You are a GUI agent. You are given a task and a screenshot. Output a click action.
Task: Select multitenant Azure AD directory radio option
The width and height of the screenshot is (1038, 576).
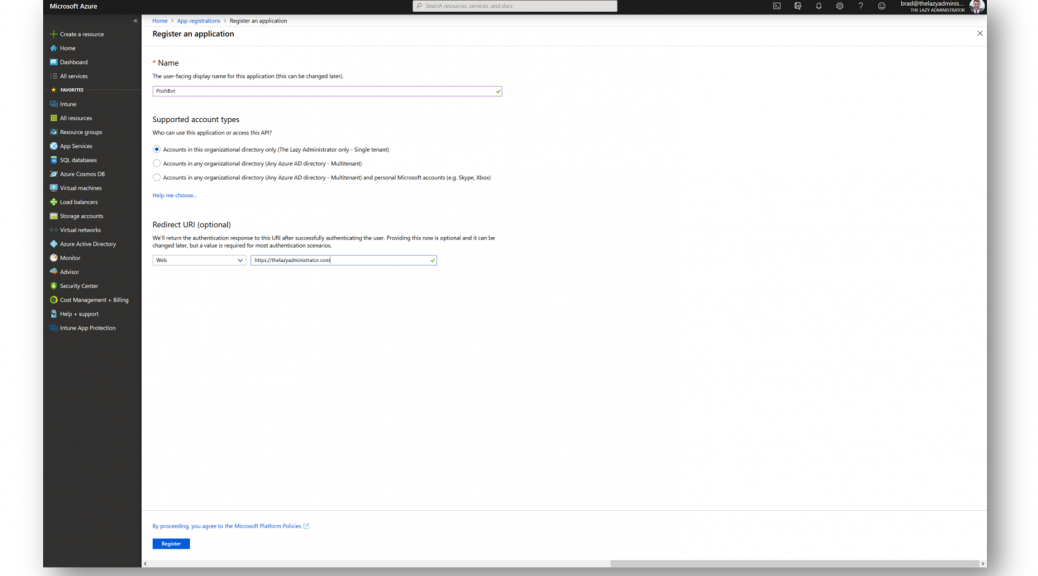click(156, 164)
